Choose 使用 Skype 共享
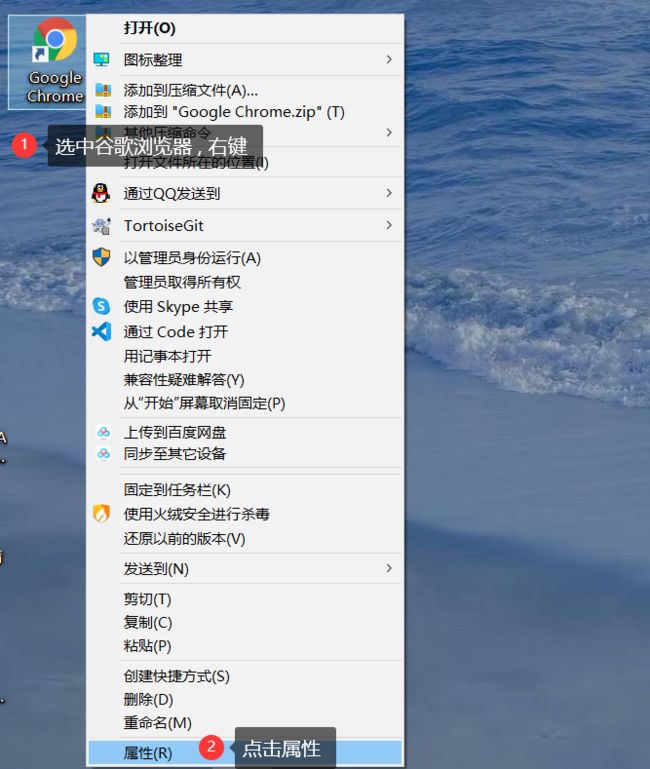 [245, 307]
